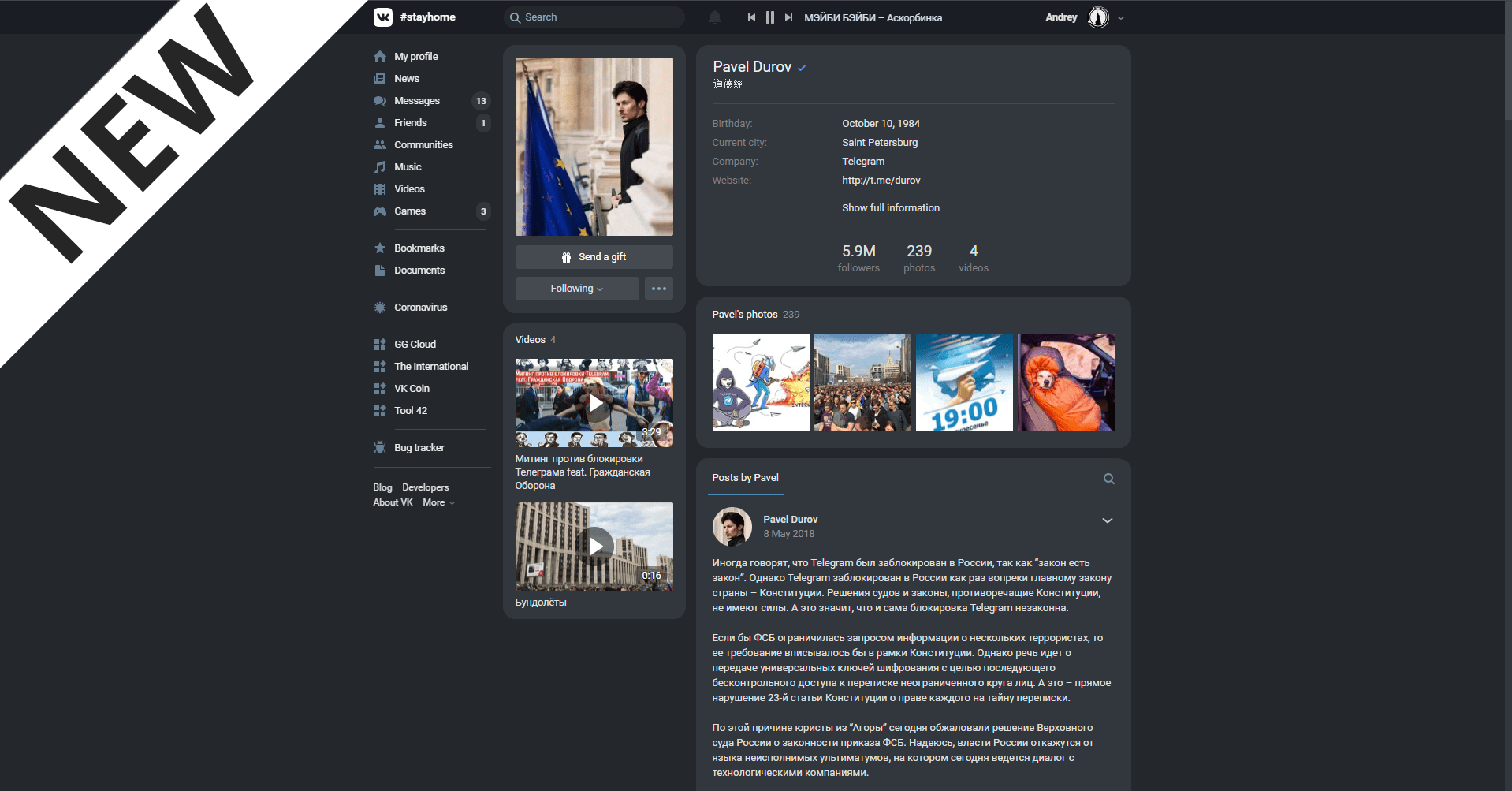Open the Developers page link
Image resolution: width=1512 pixels, height=791 pixels.
(425, 487)
